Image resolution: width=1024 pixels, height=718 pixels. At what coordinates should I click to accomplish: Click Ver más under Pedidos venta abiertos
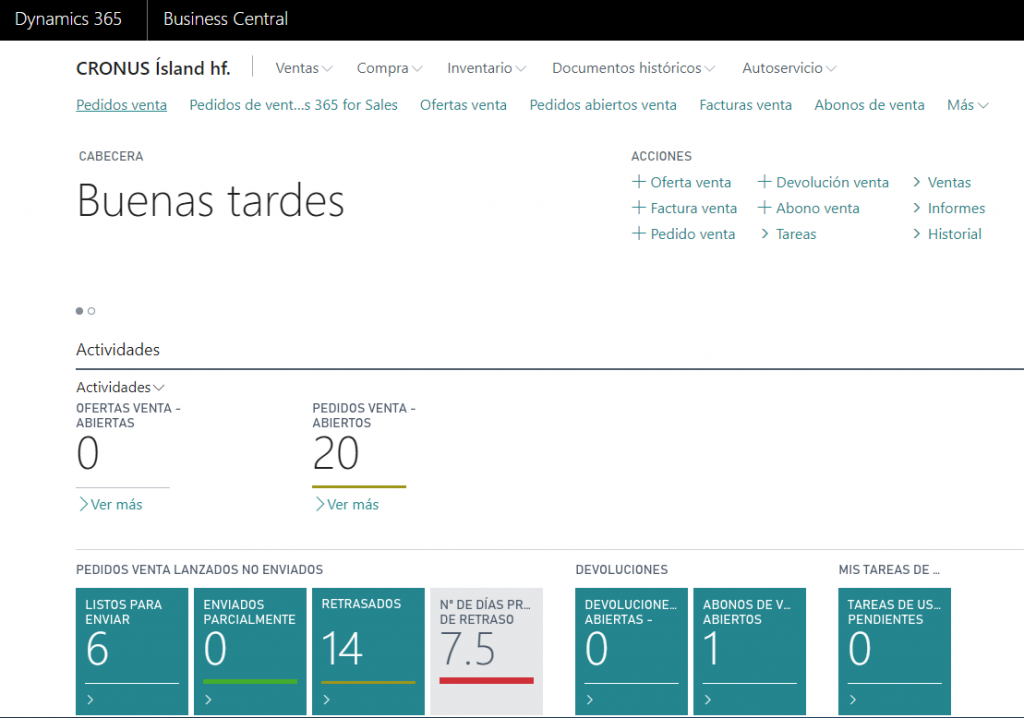(x=346, y=505)
